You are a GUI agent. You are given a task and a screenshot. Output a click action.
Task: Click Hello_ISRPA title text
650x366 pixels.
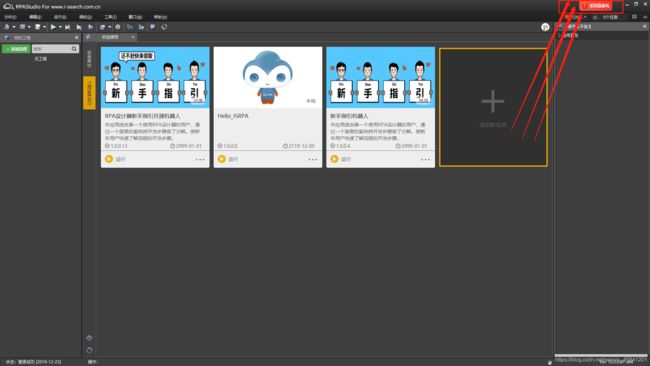233,116
